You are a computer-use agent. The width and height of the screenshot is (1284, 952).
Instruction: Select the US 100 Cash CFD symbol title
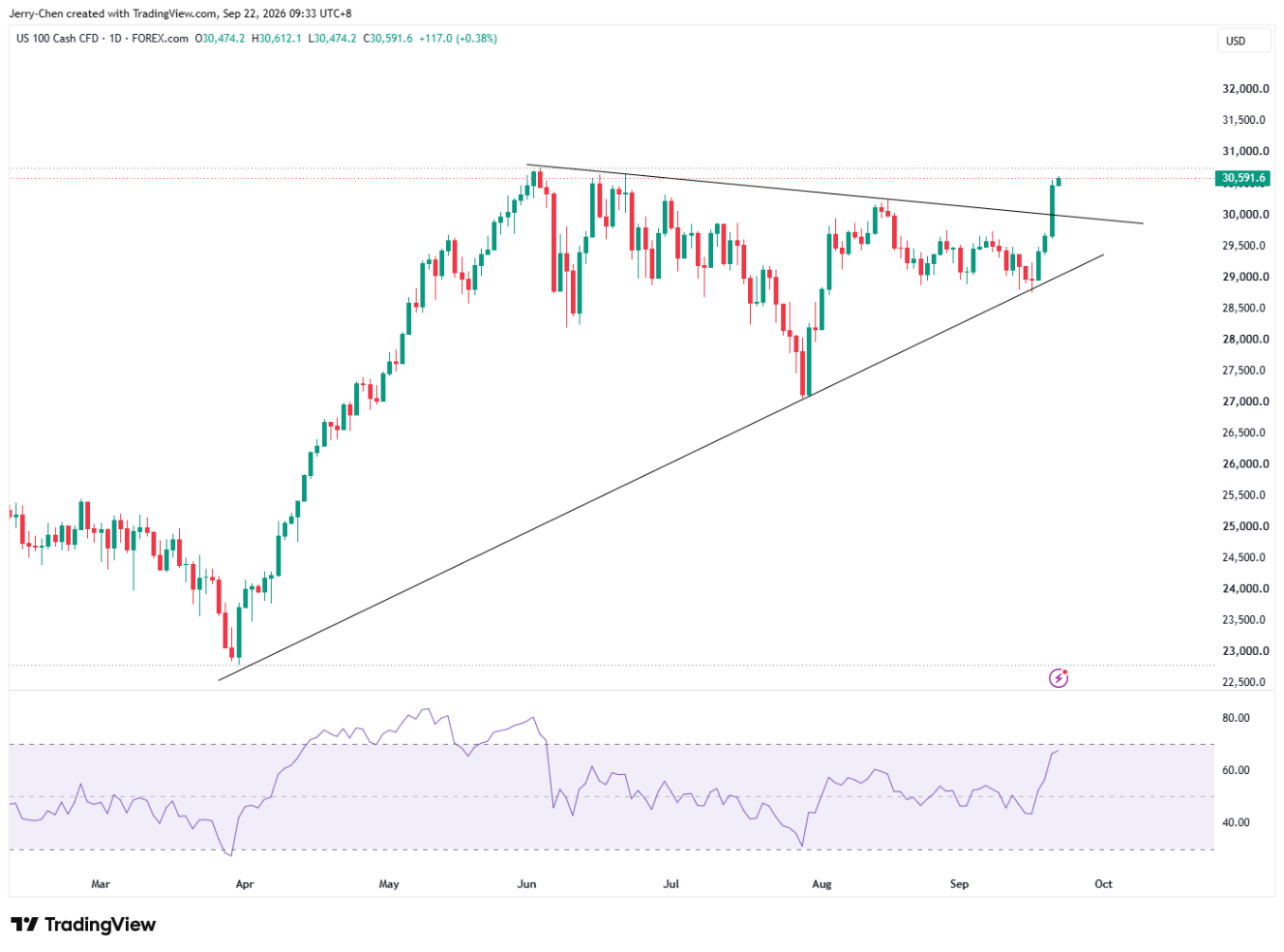point(58,39)
